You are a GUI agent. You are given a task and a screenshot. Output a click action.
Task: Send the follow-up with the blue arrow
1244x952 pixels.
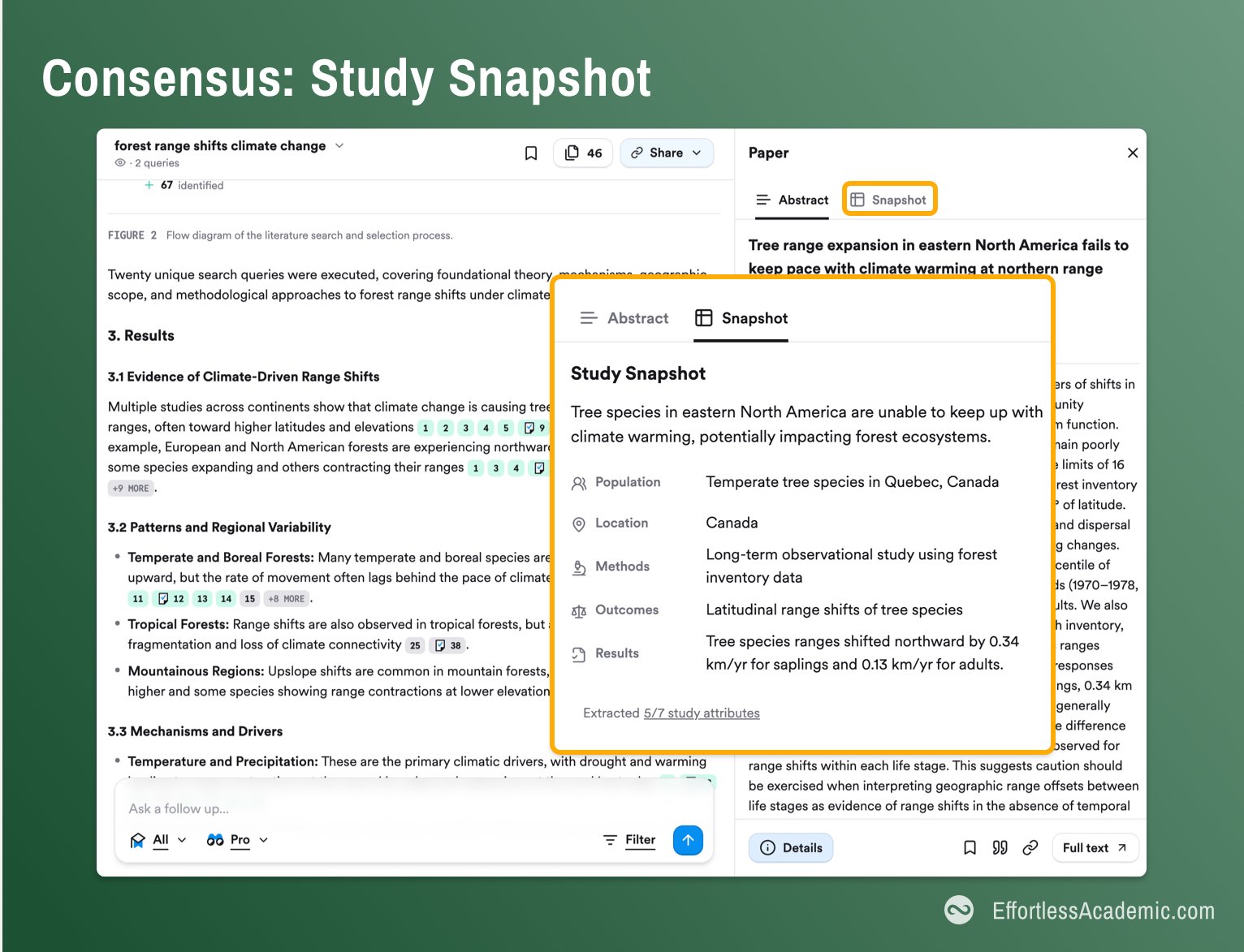pyautogui.click(x=688, y=840)
